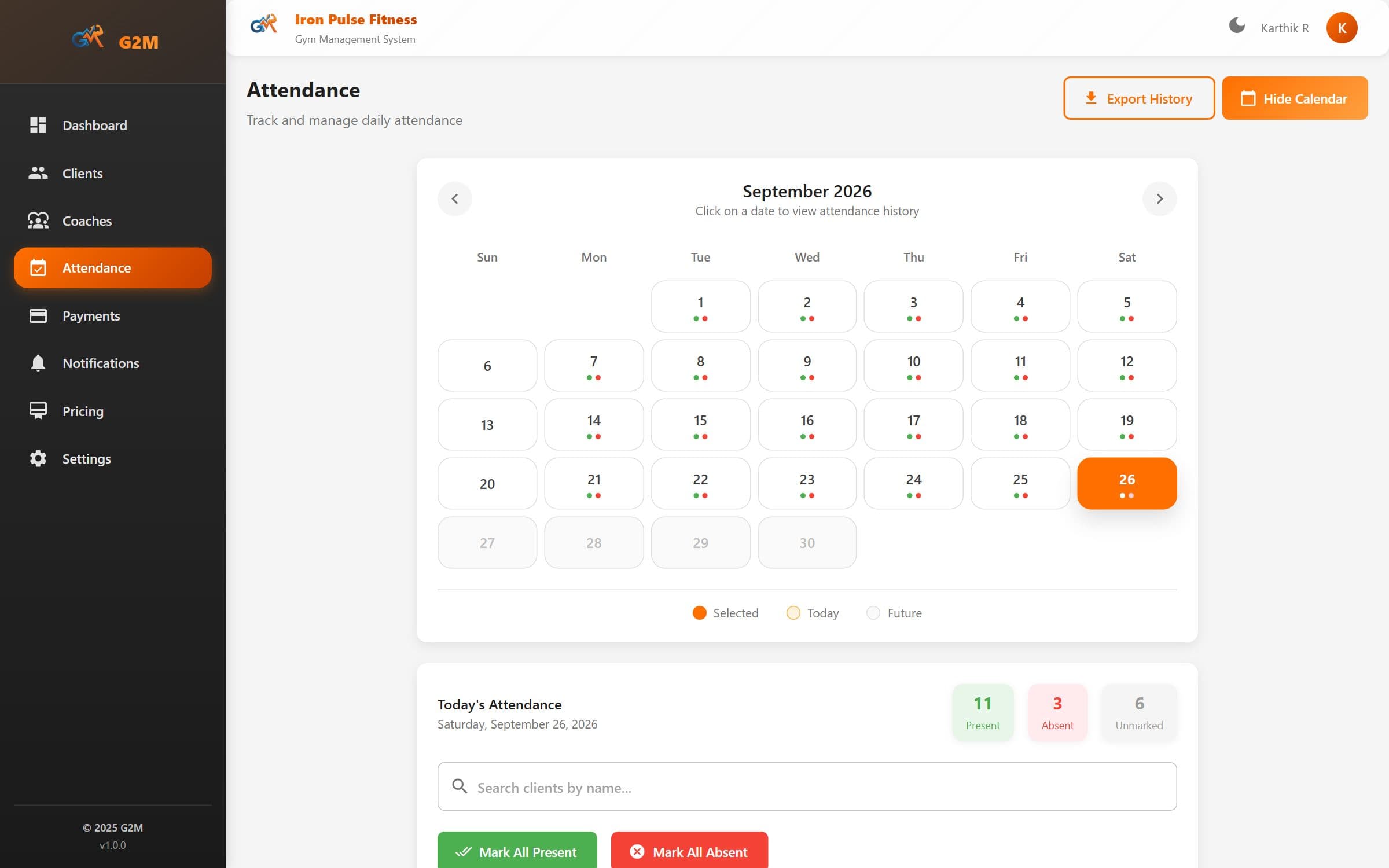Open the user avatar K menu
The image size is (1389, 868).
click(x=1342, y=28)
